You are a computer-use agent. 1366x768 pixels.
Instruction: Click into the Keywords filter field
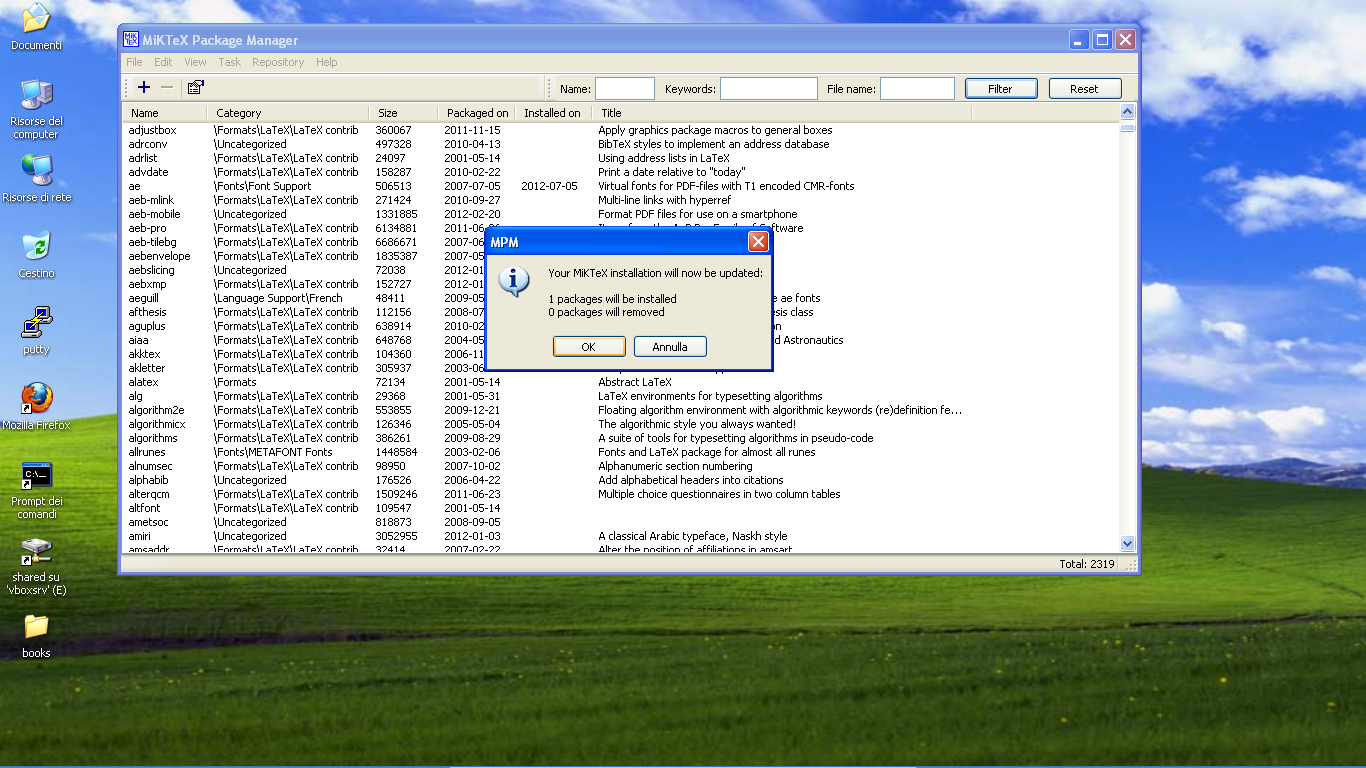[x=769, y=89]
